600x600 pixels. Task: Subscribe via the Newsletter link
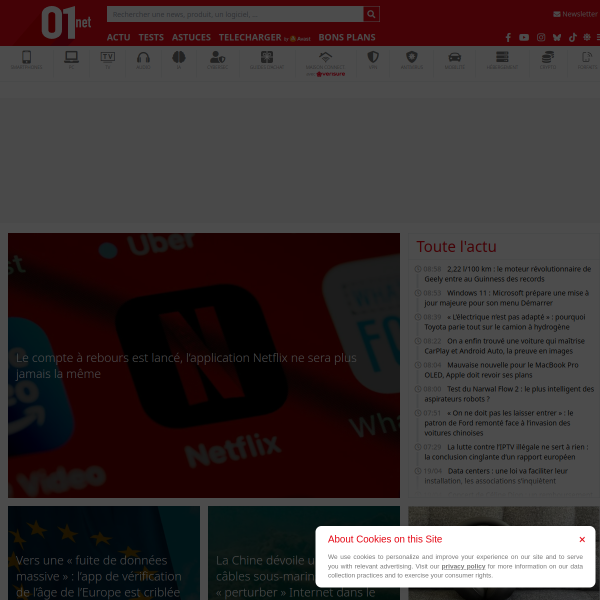tap(575, 14)
